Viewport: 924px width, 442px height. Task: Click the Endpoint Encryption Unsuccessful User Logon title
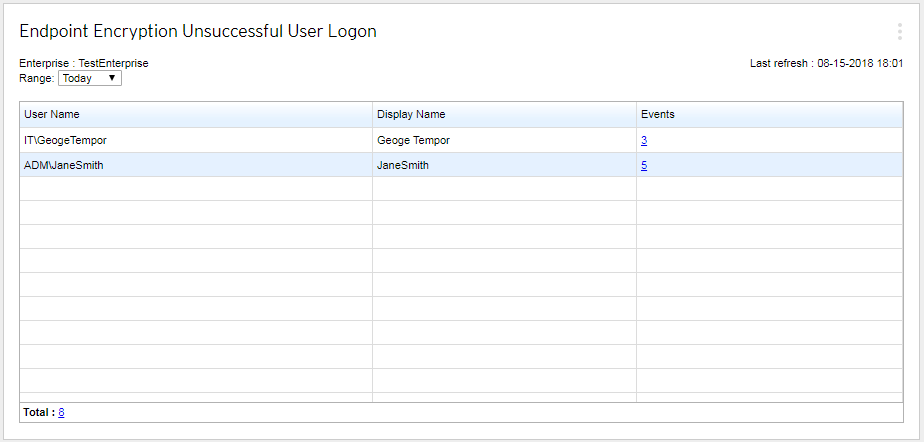(198, 31)
